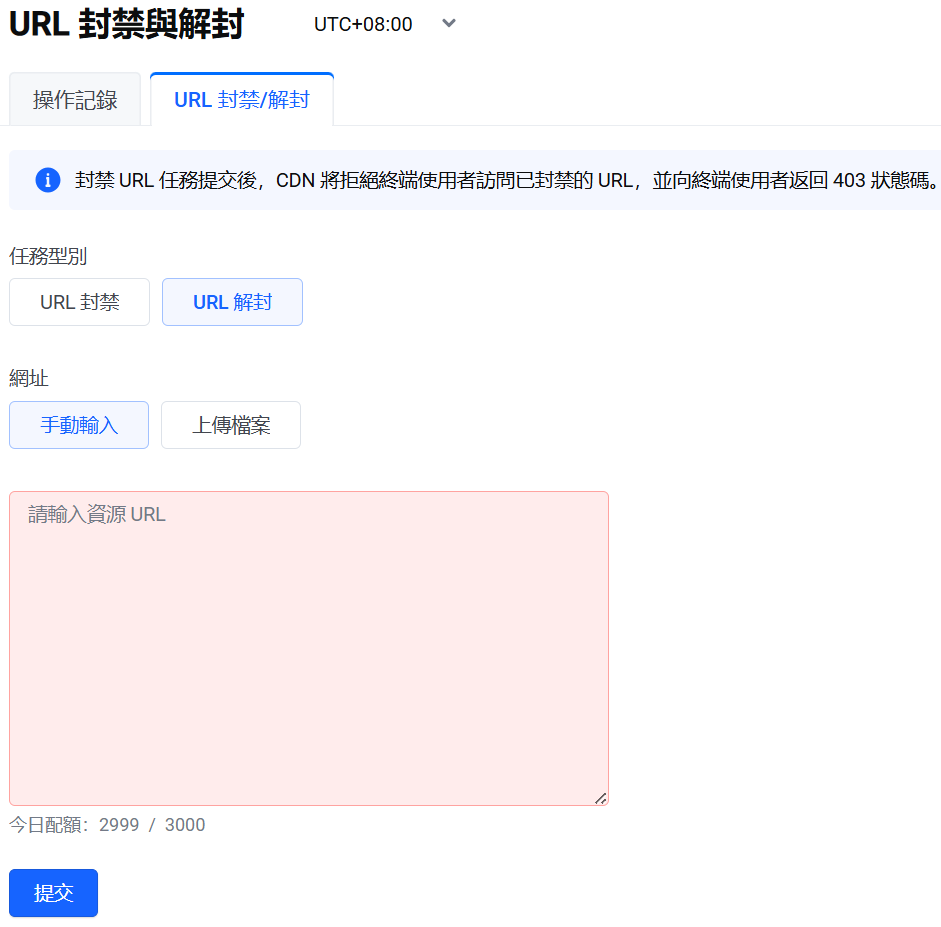Switch to the 操作記錄 tab
The image size is (941, 927).
pyautogui.click(x=75, y=100)
